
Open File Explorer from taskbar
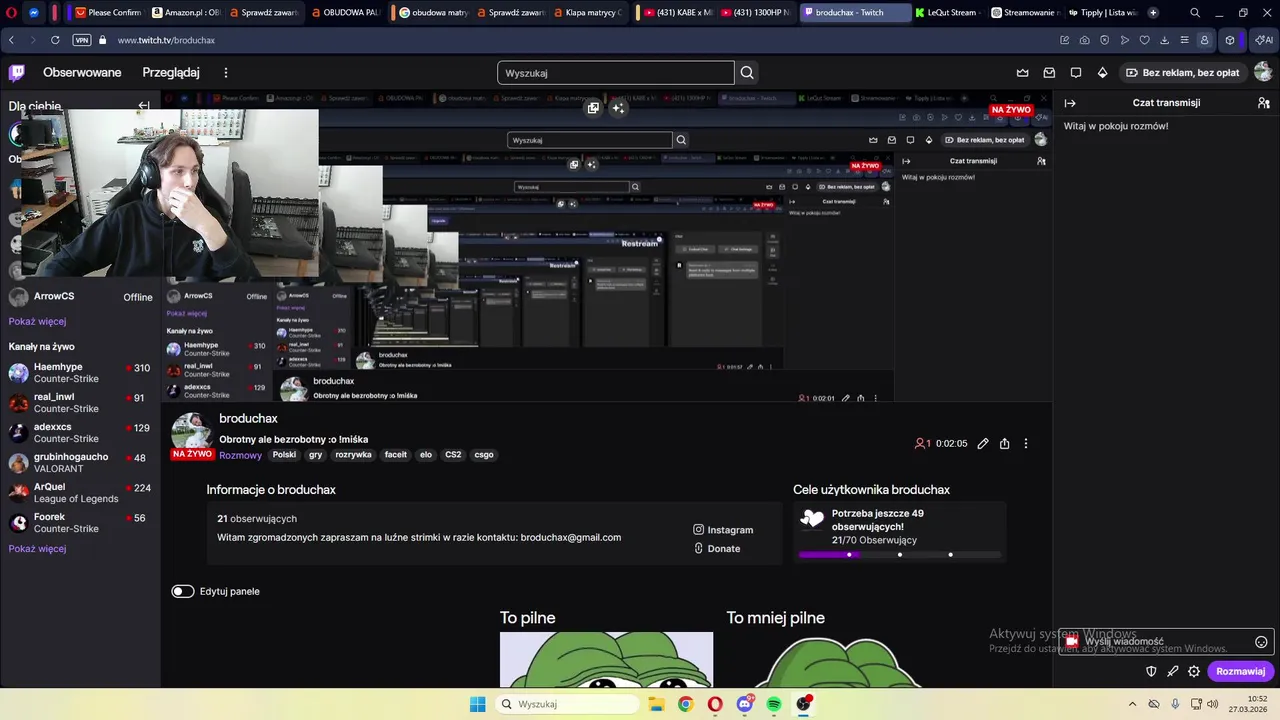point(655,704)
